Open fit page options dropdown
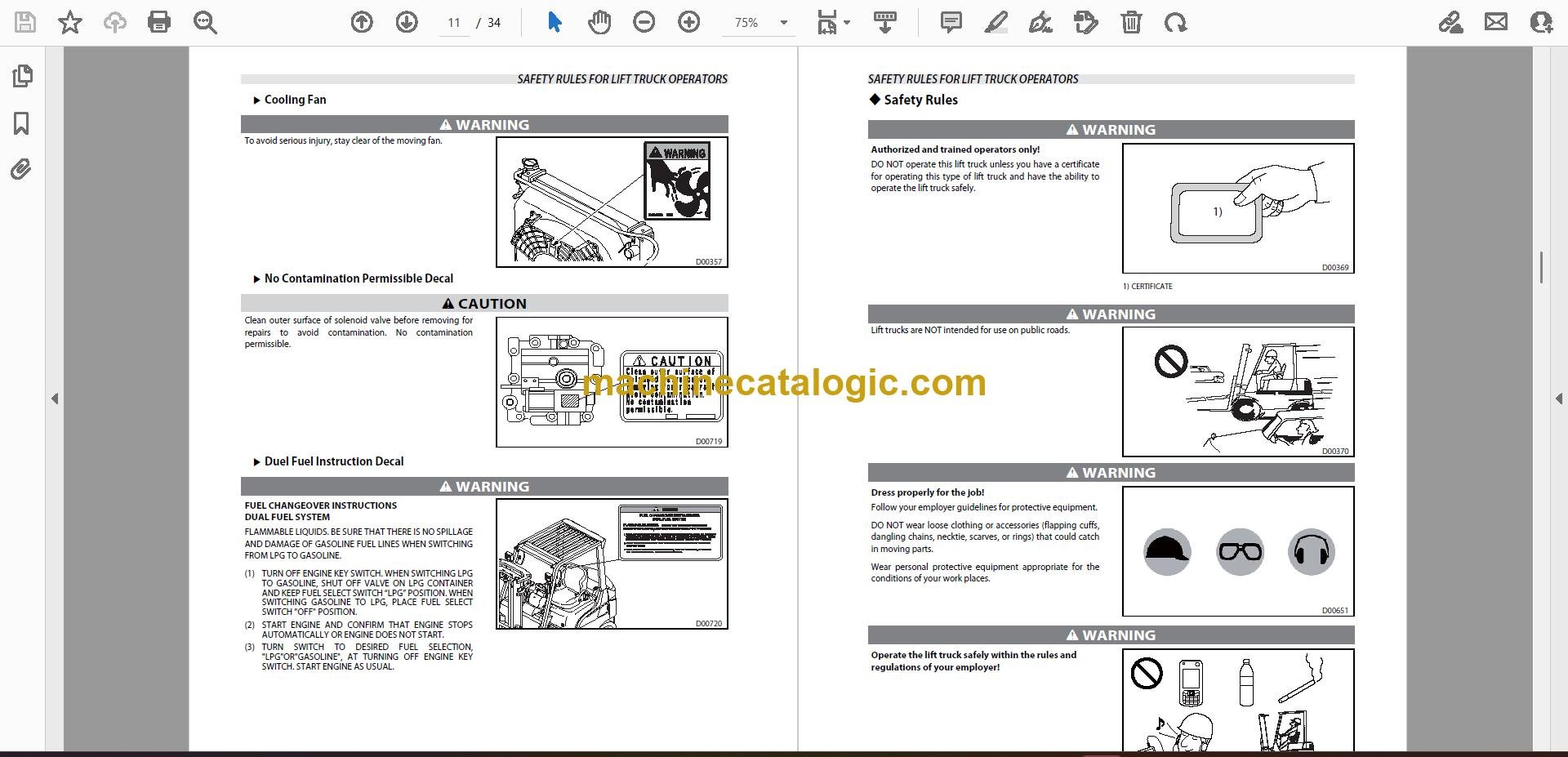Viewport: 1568px width, 757px height. click(x=833, y=22)
